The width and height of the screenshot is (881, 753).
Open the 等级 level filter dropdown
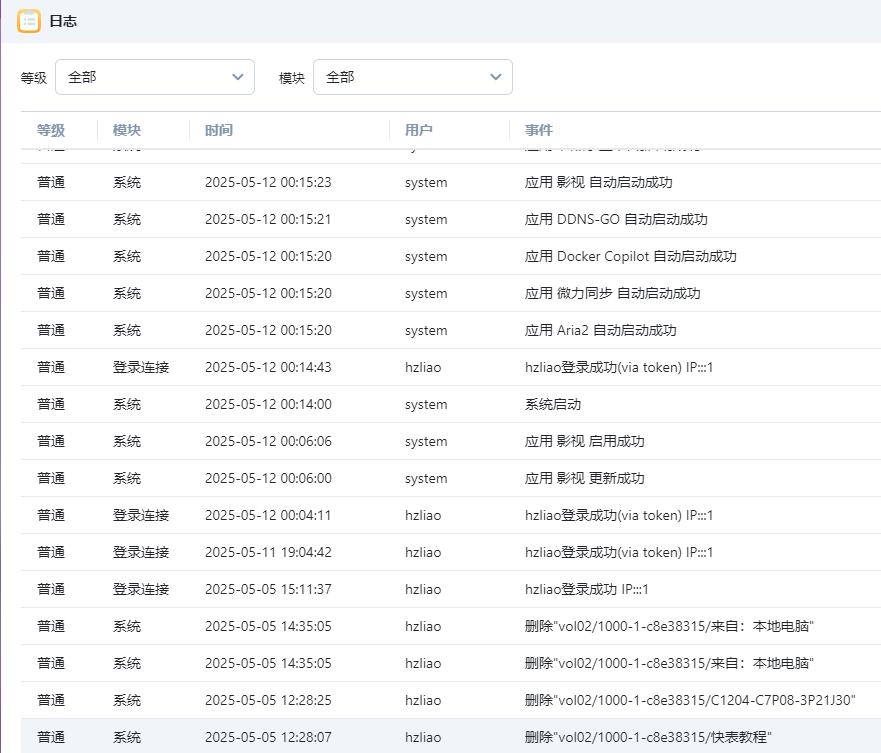(154, 77)
